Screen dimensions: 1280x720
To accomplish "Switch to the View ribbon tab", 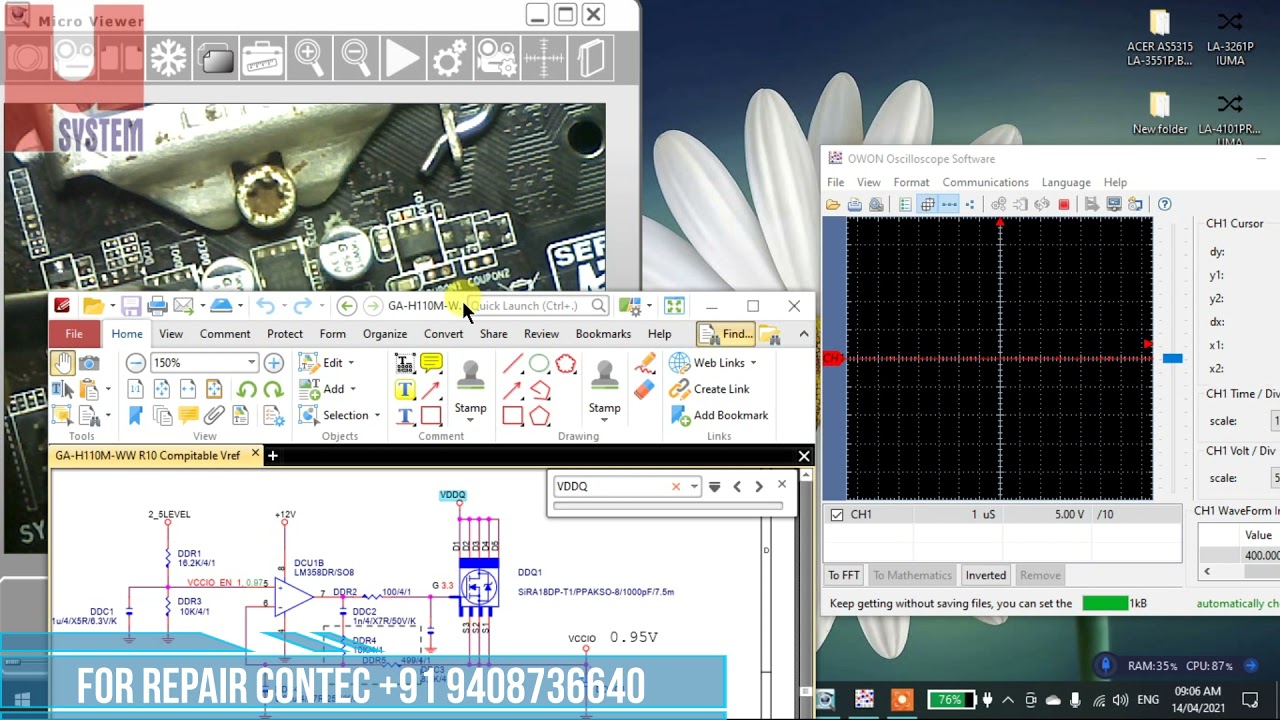I will click(171, 334).
